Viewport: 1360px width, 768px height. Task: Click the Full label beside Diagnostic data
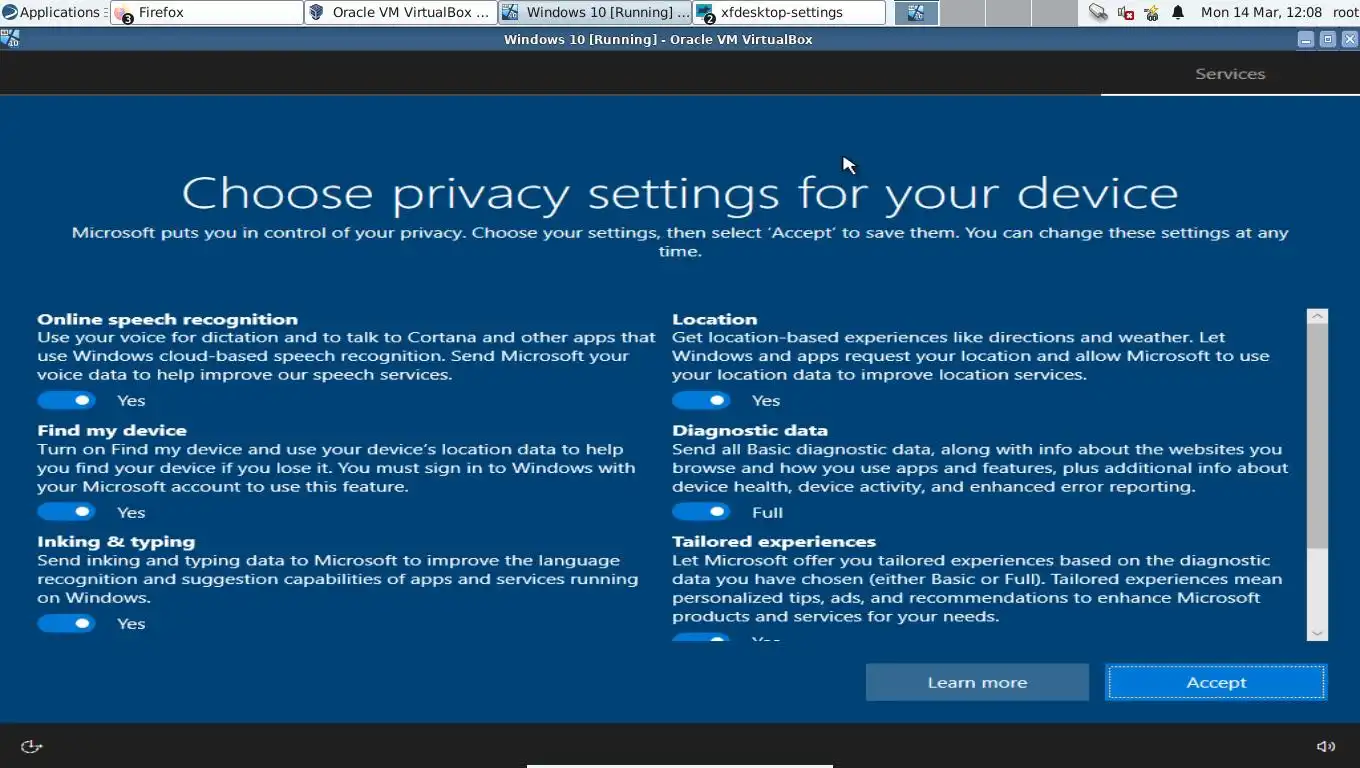(767, 512)
